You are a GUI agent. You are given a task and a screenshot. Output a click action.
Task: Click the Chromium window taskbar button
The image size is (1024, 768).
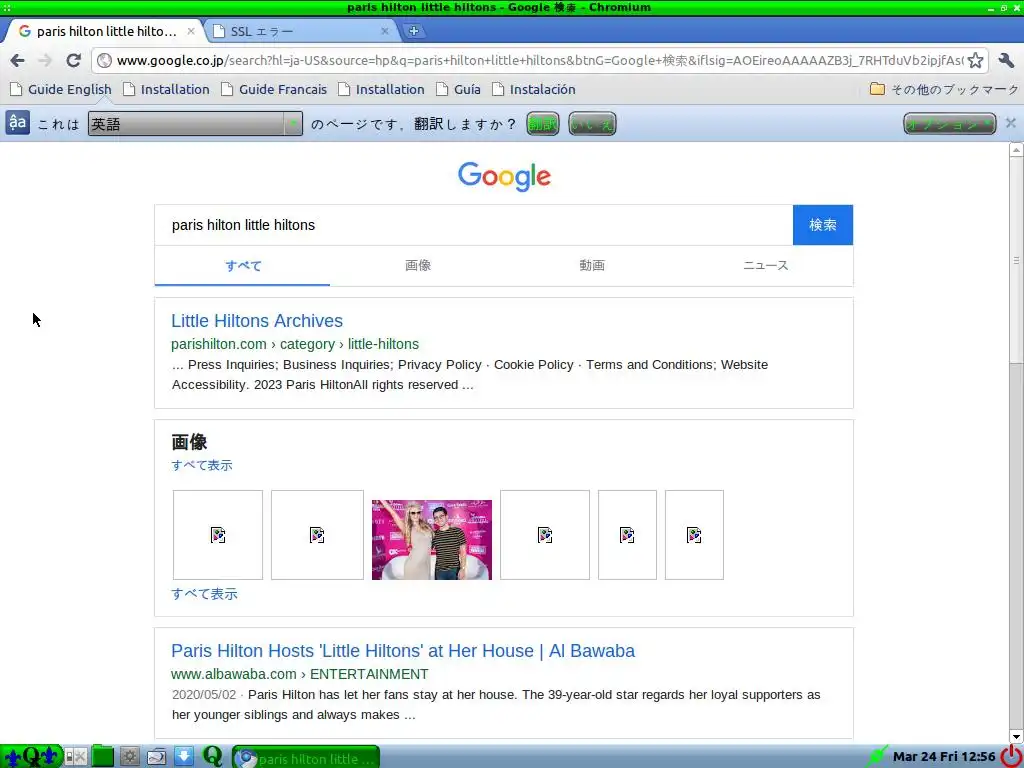point(306,757)
